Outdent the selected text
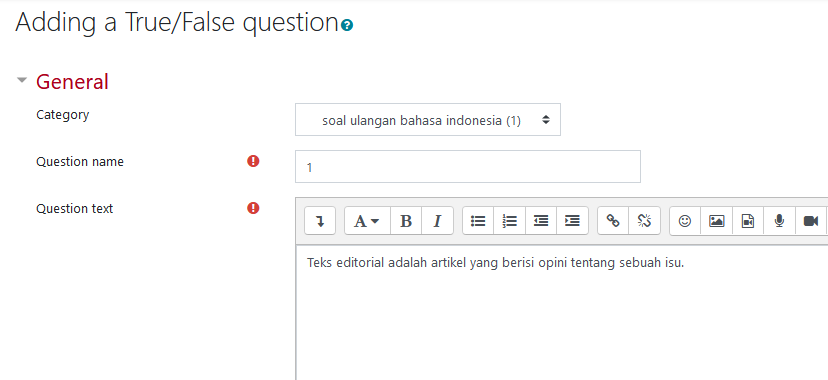The image size is (828, 380). [x=541, y=221]
